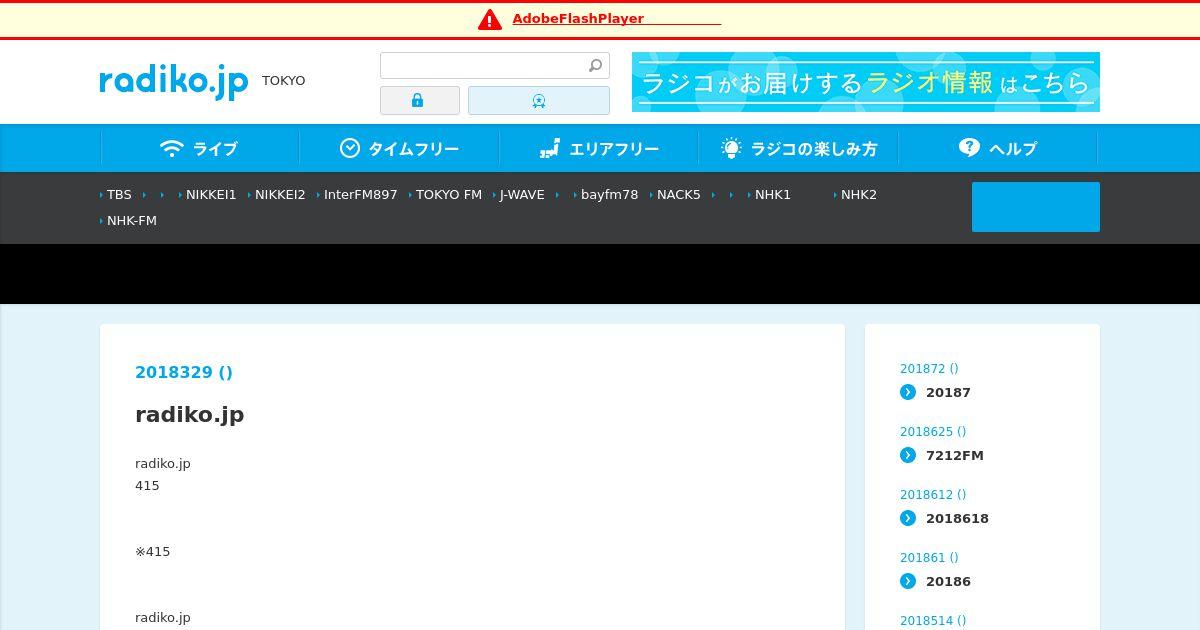Open the sidebar news item 20187

tap(948, 393)
